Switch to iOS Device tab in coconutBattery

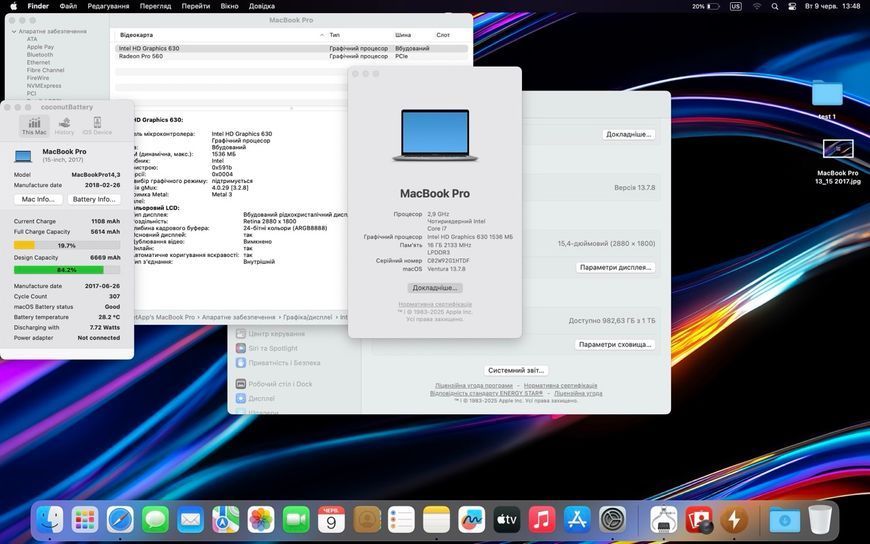(97, 126)
